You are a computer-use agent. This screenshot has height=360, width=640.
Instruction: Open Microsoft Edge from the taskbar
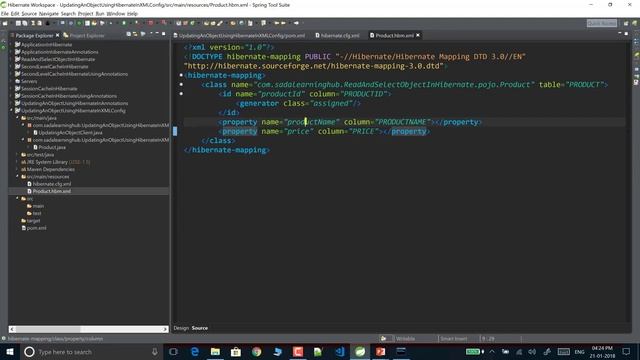pyautogui.click(x=195, y=352)
